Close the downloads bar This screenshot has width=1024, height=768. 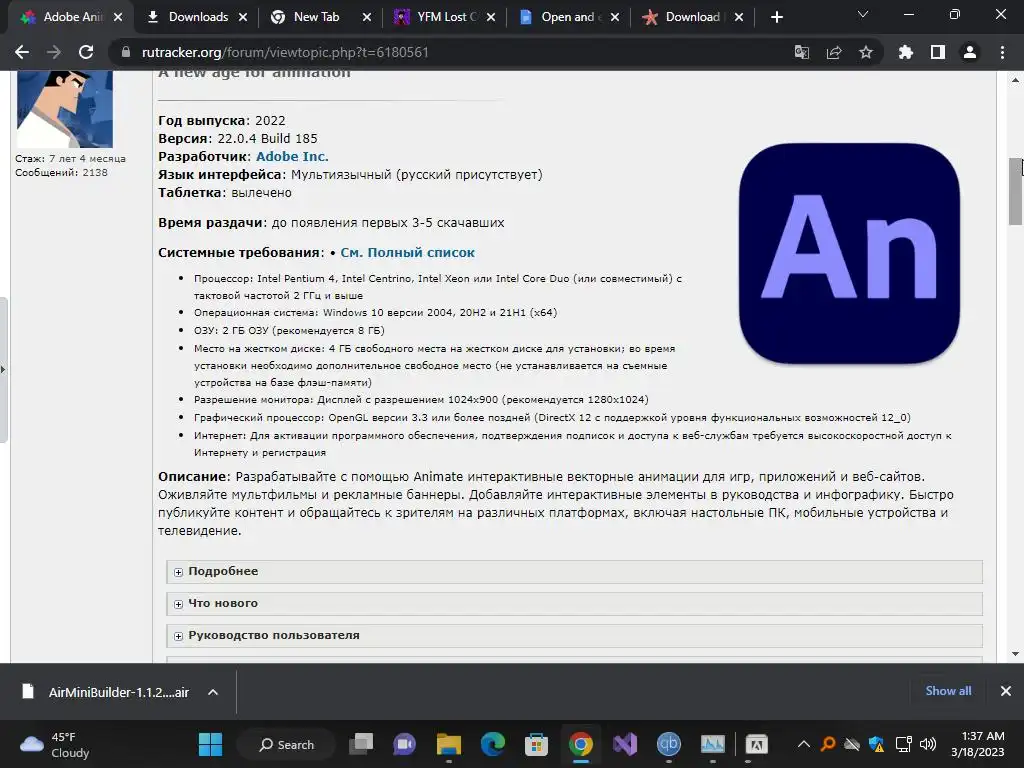pos(1006,691)
